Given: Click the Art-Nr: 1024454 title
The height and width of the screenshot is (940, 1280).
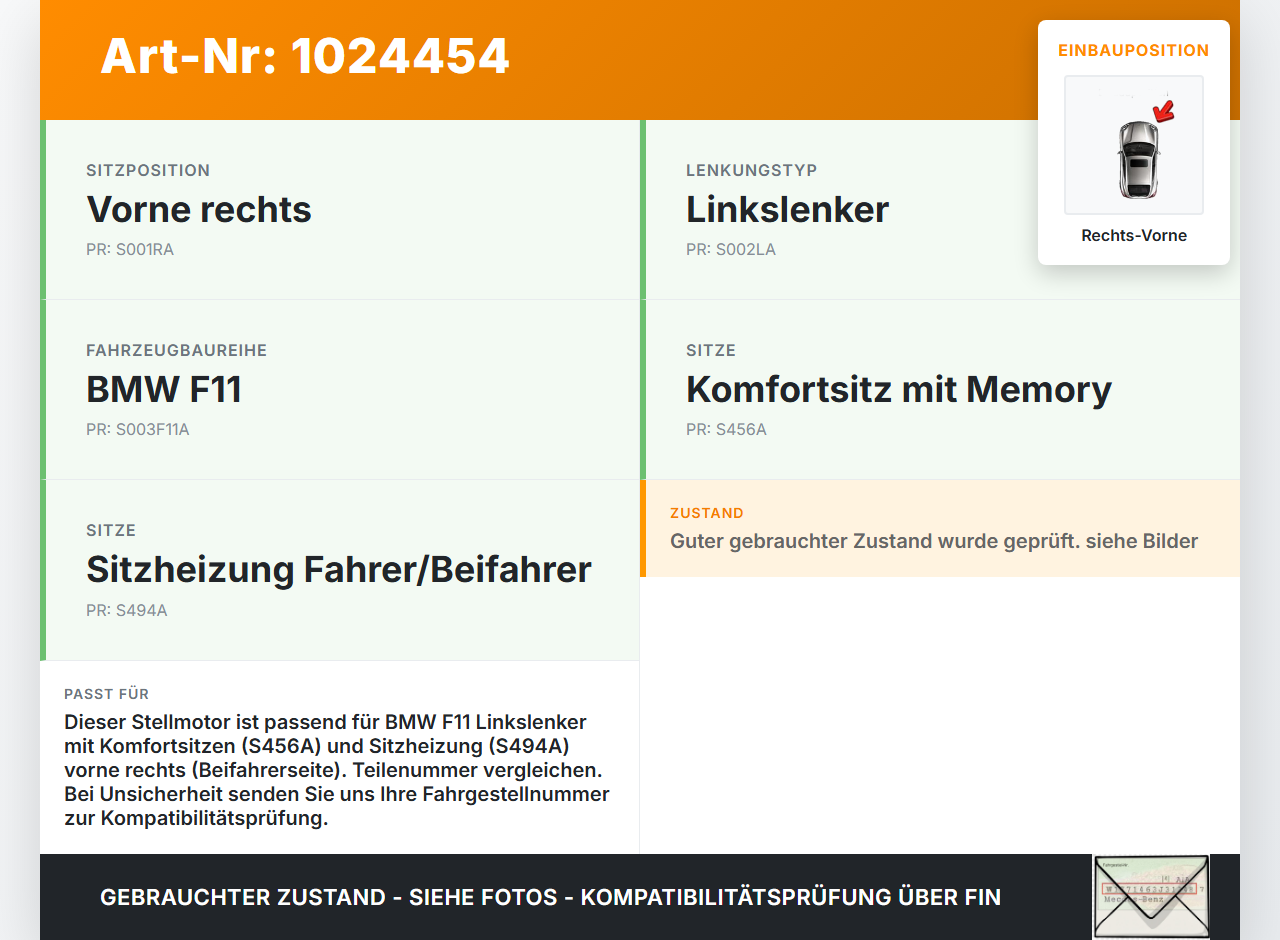Looking at the screenshot, I should pos(305,57).
